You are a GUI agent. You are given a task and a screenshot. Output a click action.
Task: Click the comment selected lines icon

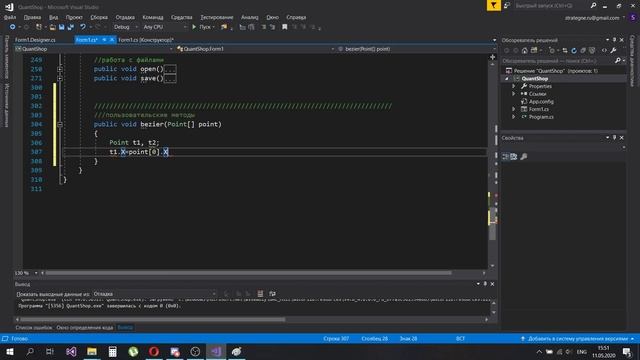pos(263,27)
